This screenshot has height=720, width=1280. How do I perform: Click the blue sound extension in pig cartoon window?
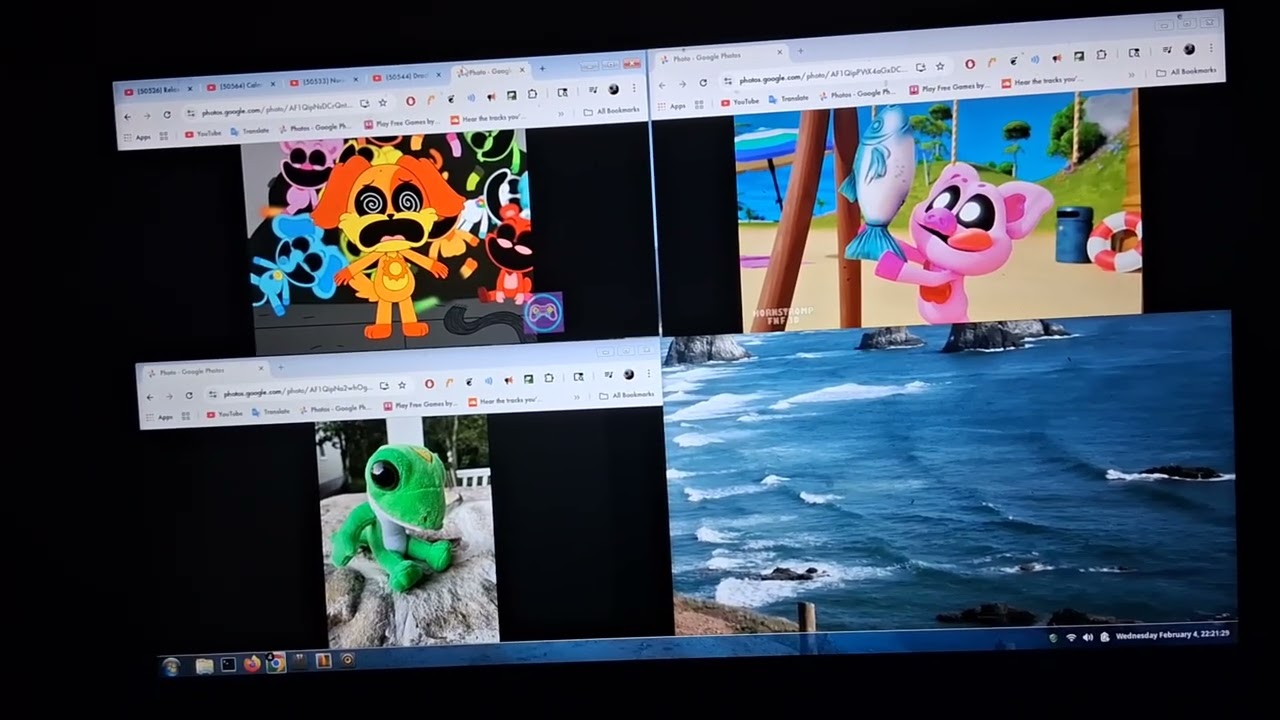point(1035,60)
